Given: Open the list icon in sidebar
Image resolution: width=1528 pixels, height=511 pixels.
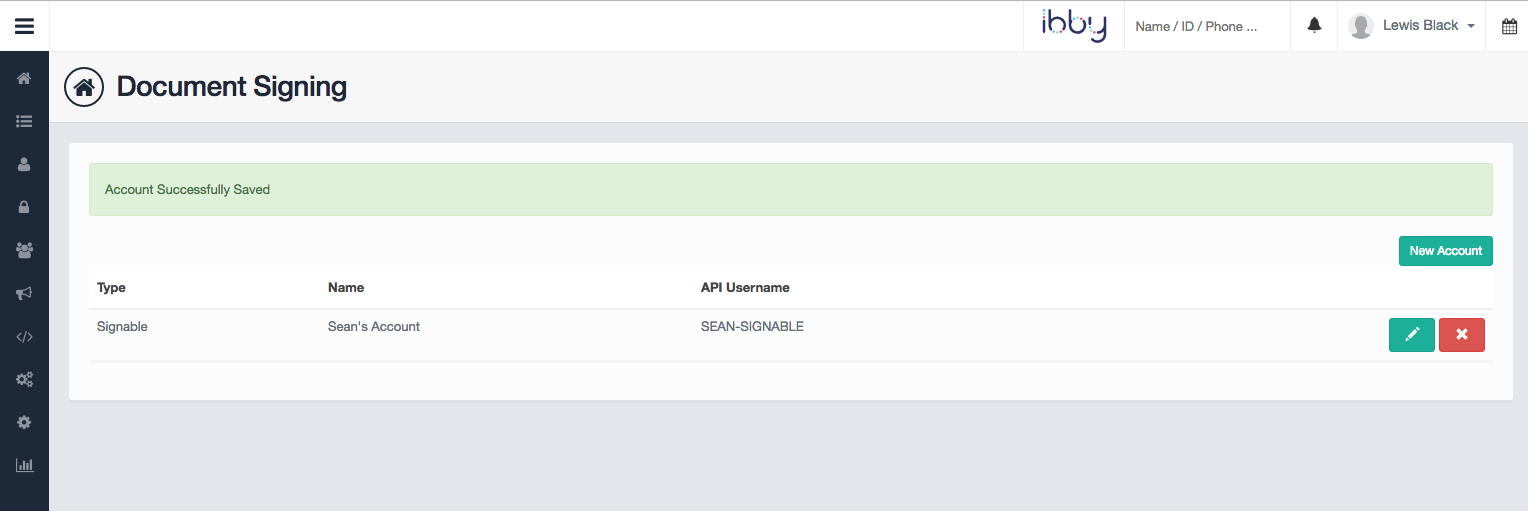Looking at the screenshot, I should click(24, 122).
